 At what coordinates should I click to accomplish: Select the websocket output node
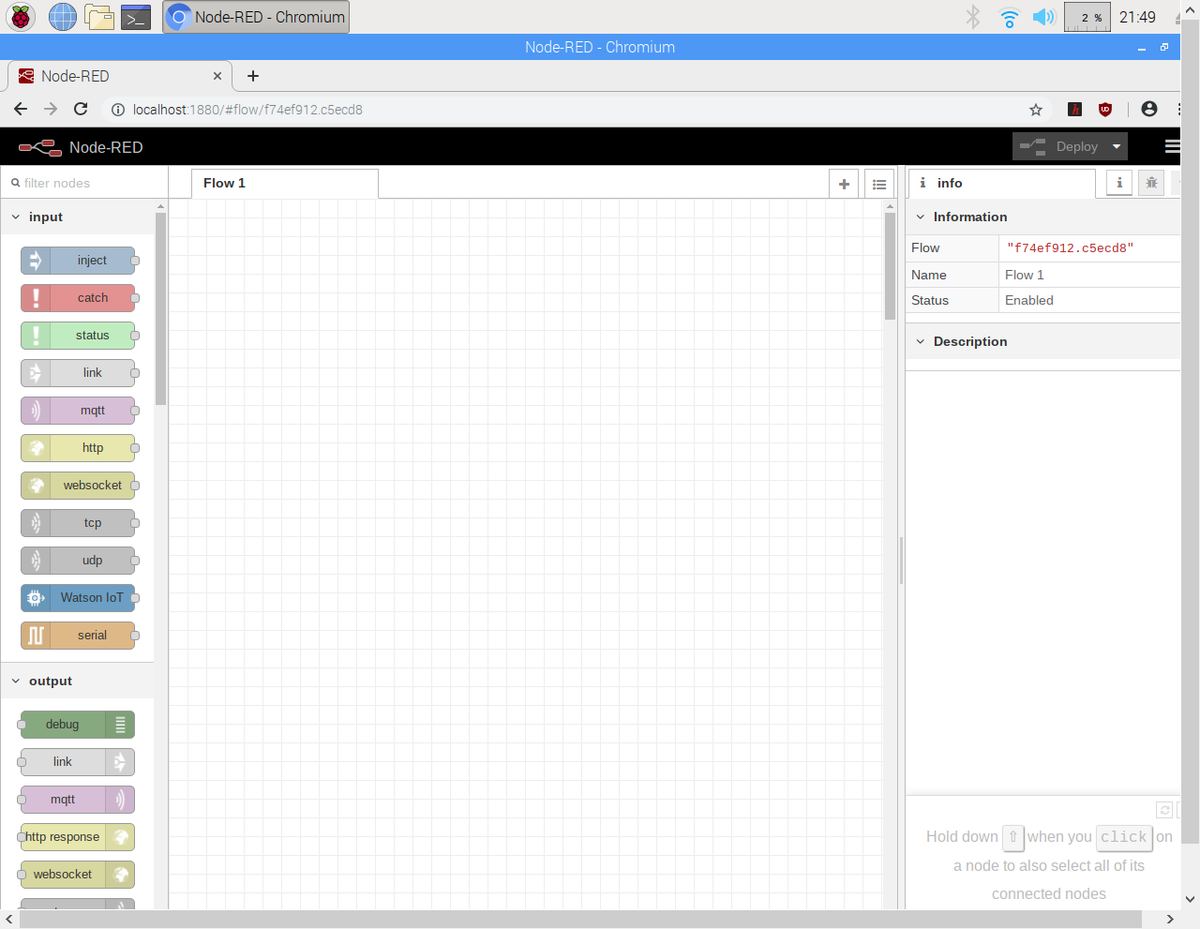[77, 874]
